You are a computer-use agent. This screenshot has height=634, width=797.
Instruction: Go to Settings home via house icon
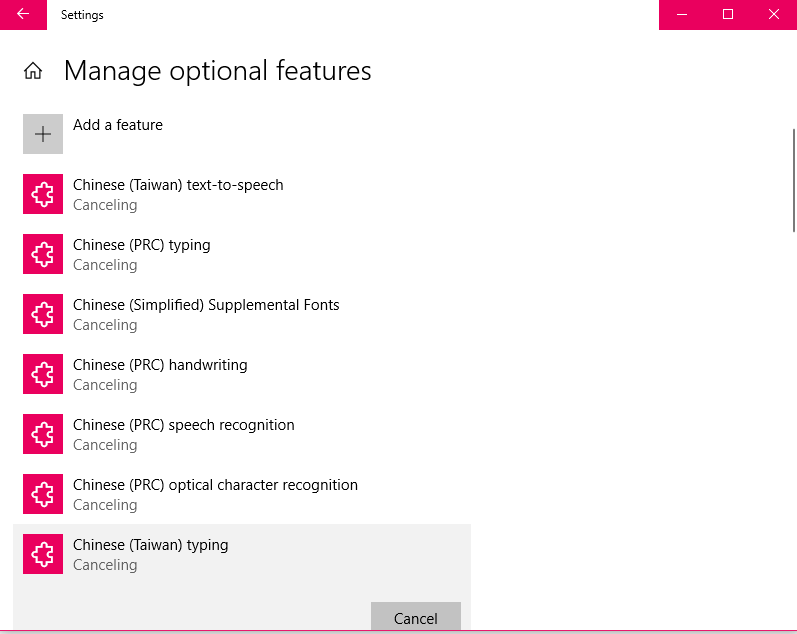coord(33,71)
